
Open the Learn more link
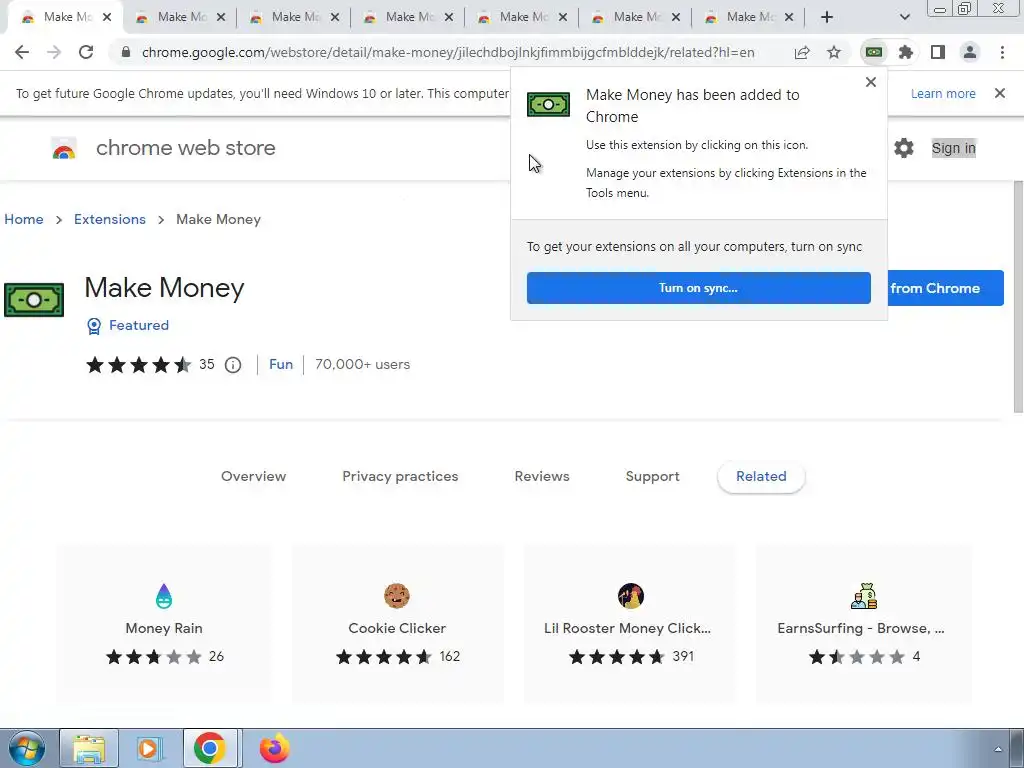tap(943, 93)
